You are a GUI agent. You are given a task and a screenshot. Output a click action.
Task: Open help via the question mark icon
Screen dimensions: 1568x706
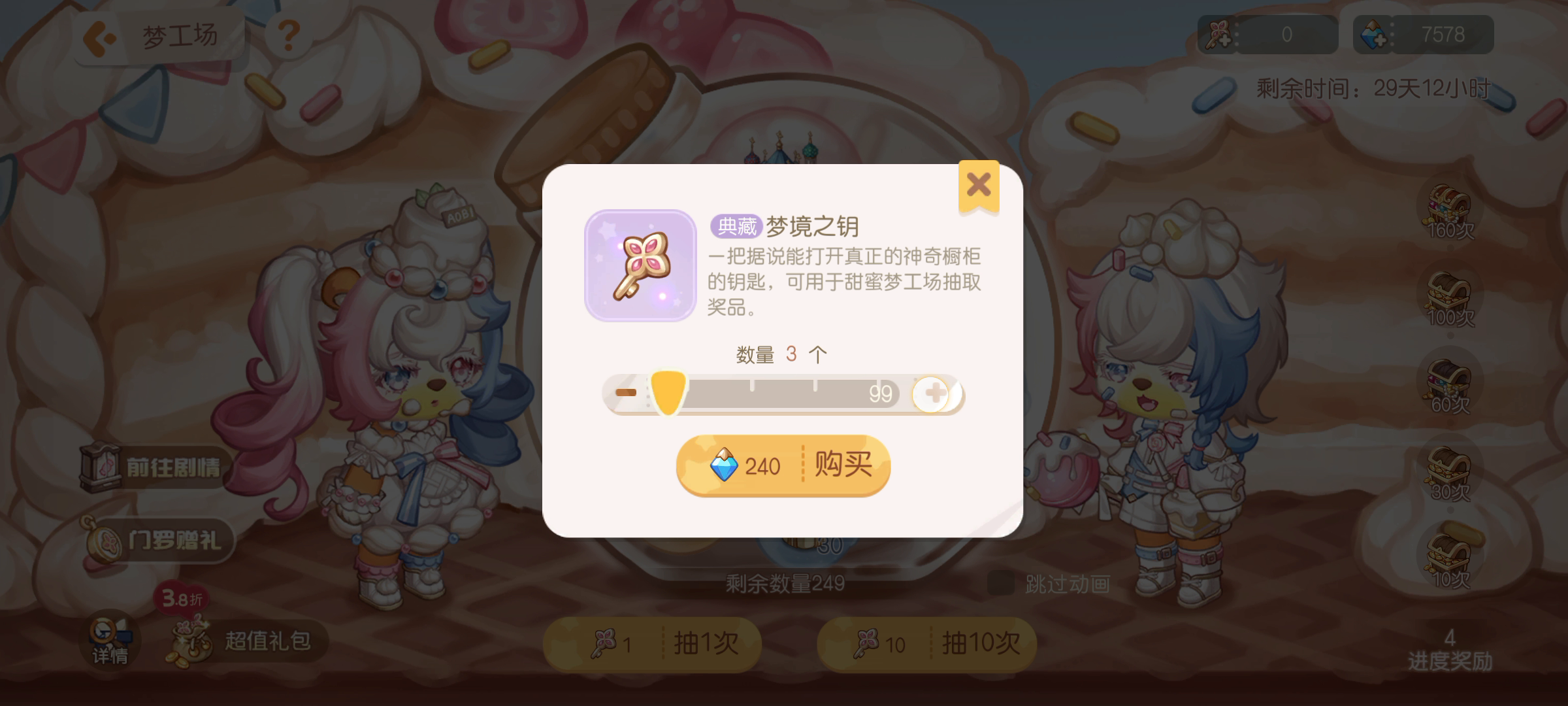(288, 35)
